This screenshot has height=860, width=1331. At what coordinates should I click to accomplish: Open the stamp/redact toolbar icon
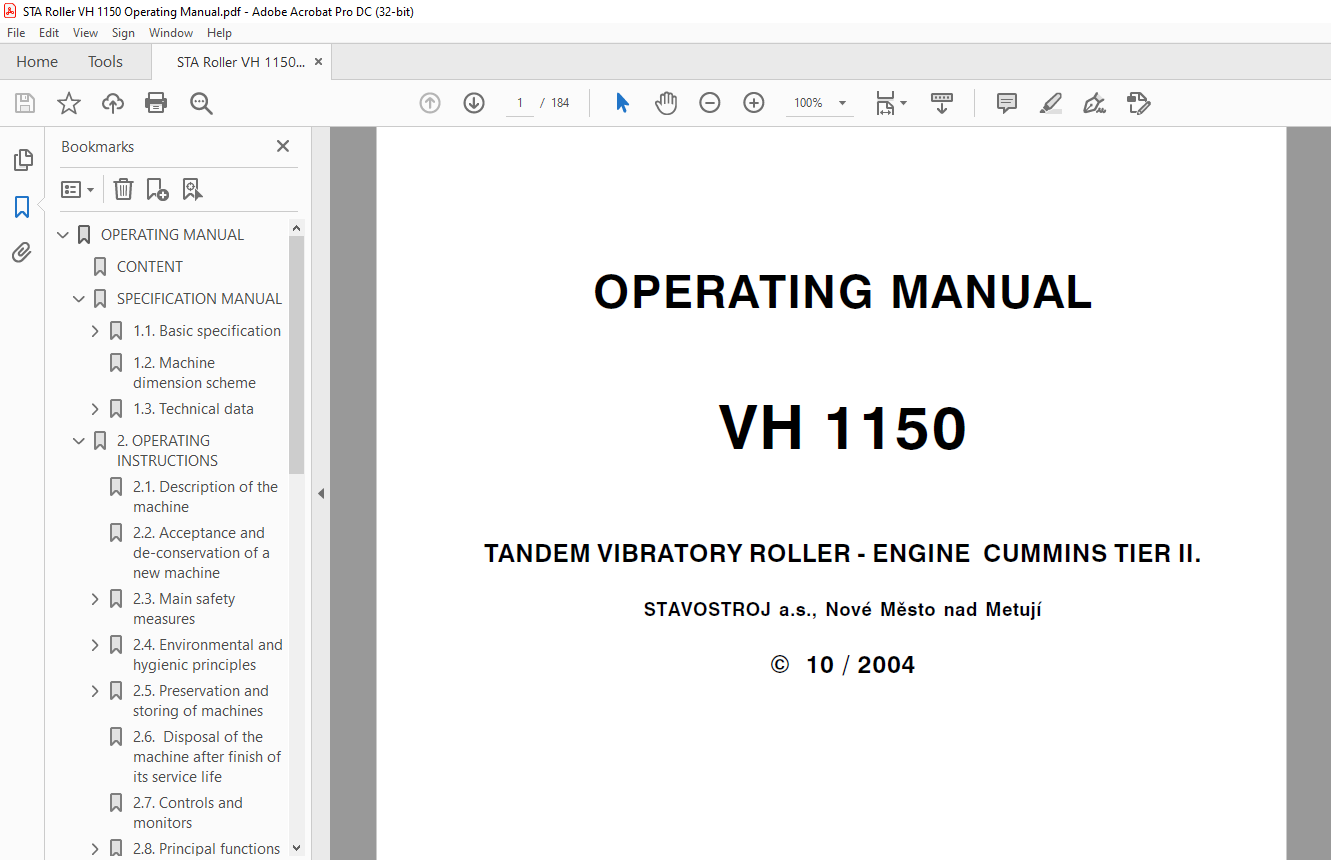[1138, 103]
